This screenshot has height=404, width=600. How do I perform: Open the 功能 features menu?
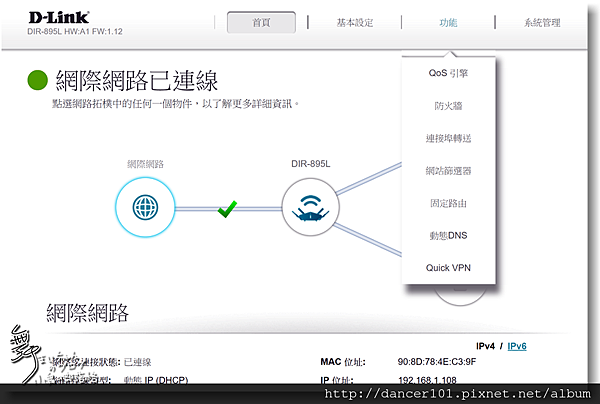tap(448, 23)
